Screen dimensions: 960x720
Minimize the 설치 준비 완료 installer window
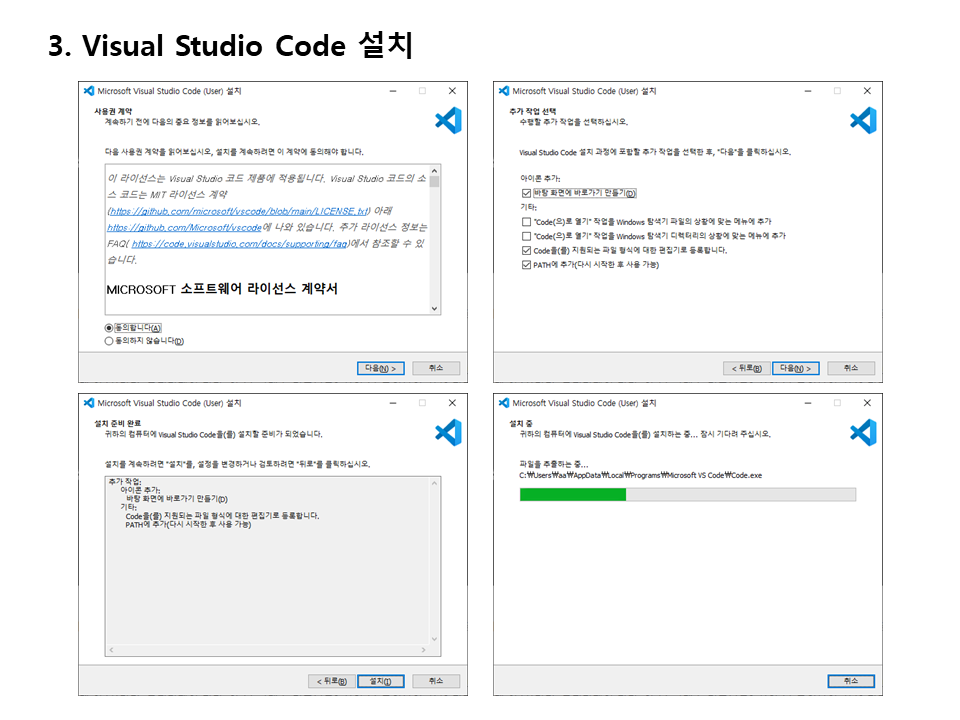393,403
